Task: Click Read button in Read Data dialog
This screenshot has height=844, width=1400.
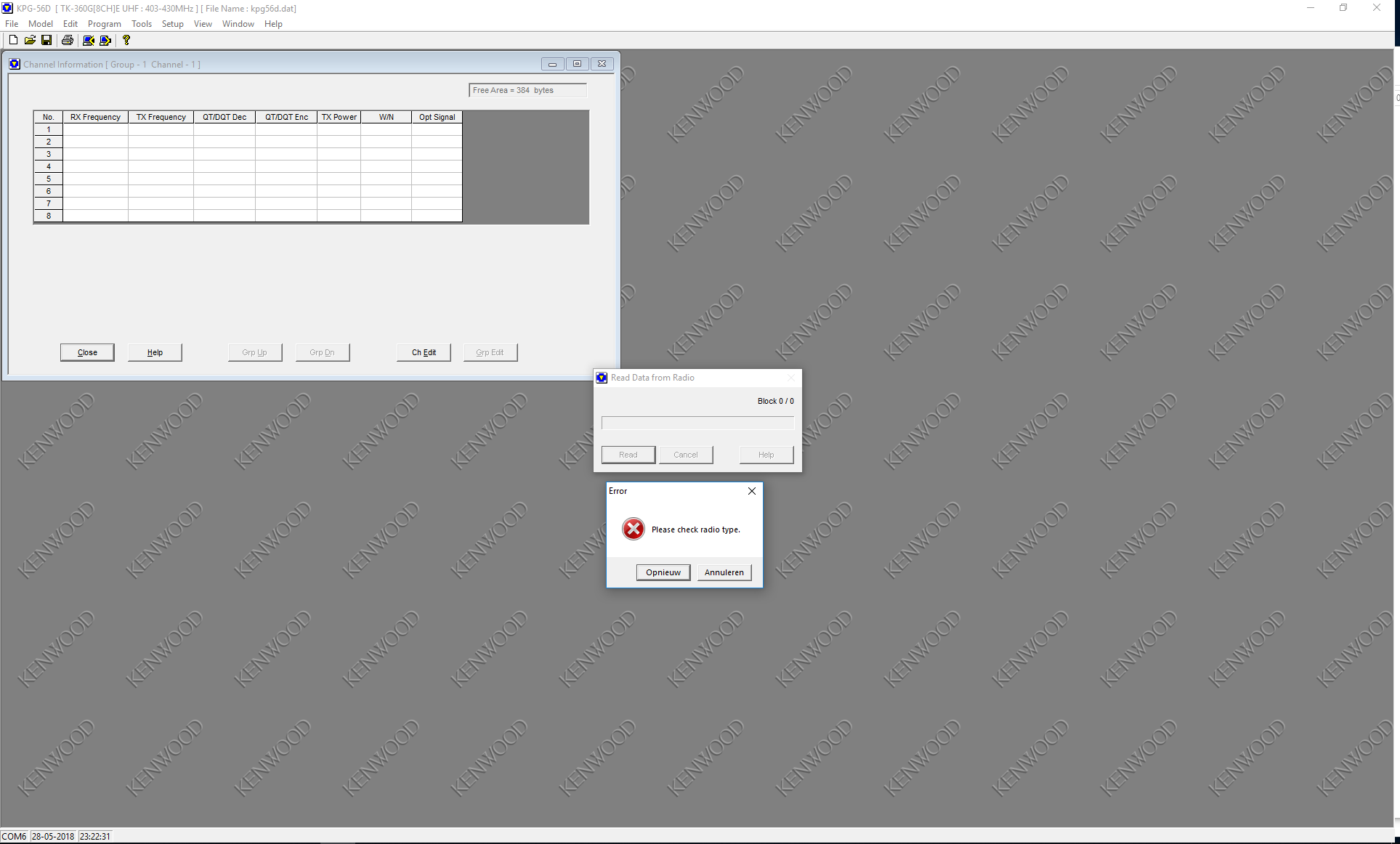Action: coord(628,455)
